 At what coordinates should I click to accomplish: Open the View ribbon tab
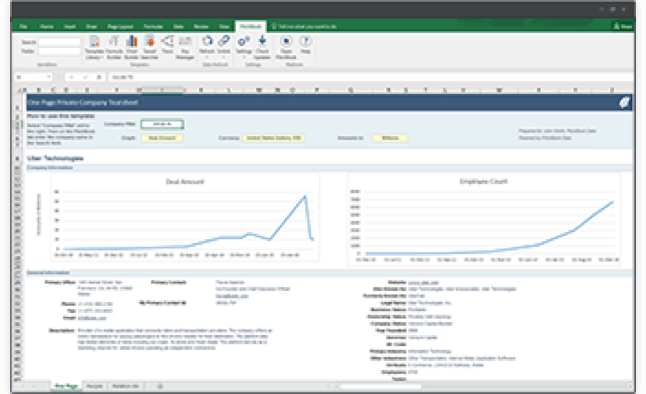pyautogui.click(x=224, y=26)
